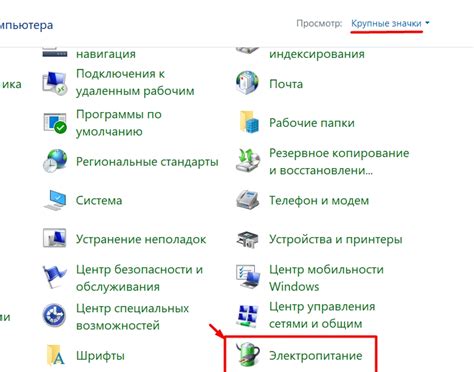Click the Troubleshooting icon
This screenshot has height=372, width=474.
54,238
